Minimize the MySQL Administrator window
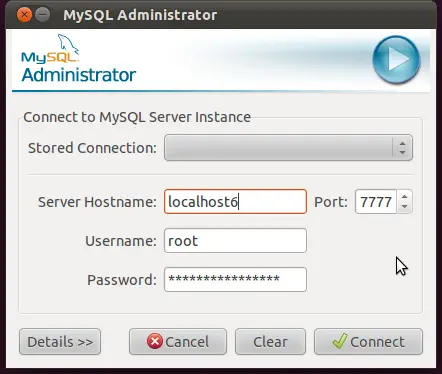This screenshot has width=442, height=374. coord(43,15)
